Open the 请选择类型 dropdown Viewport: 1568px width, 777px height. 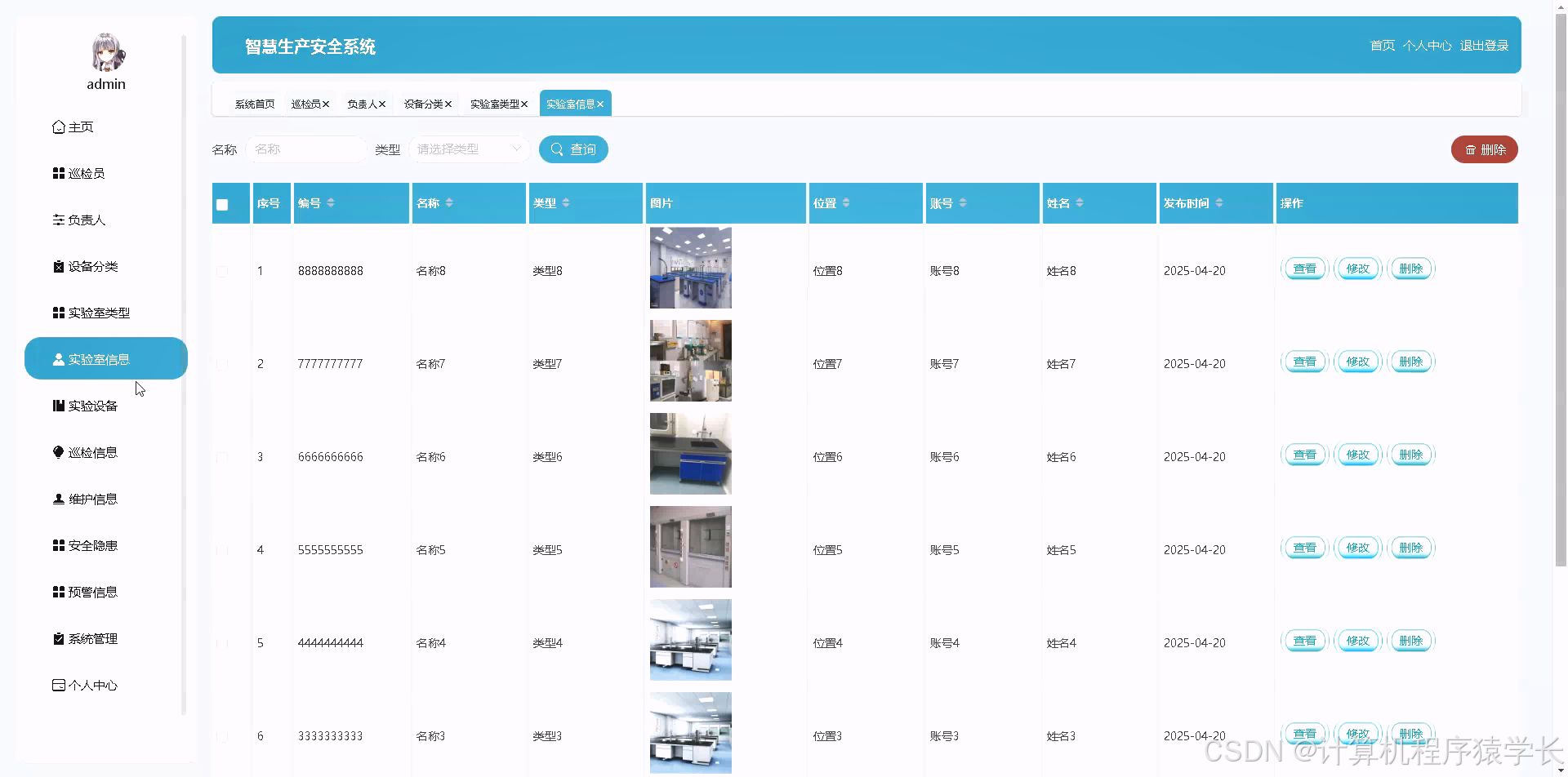469,149
